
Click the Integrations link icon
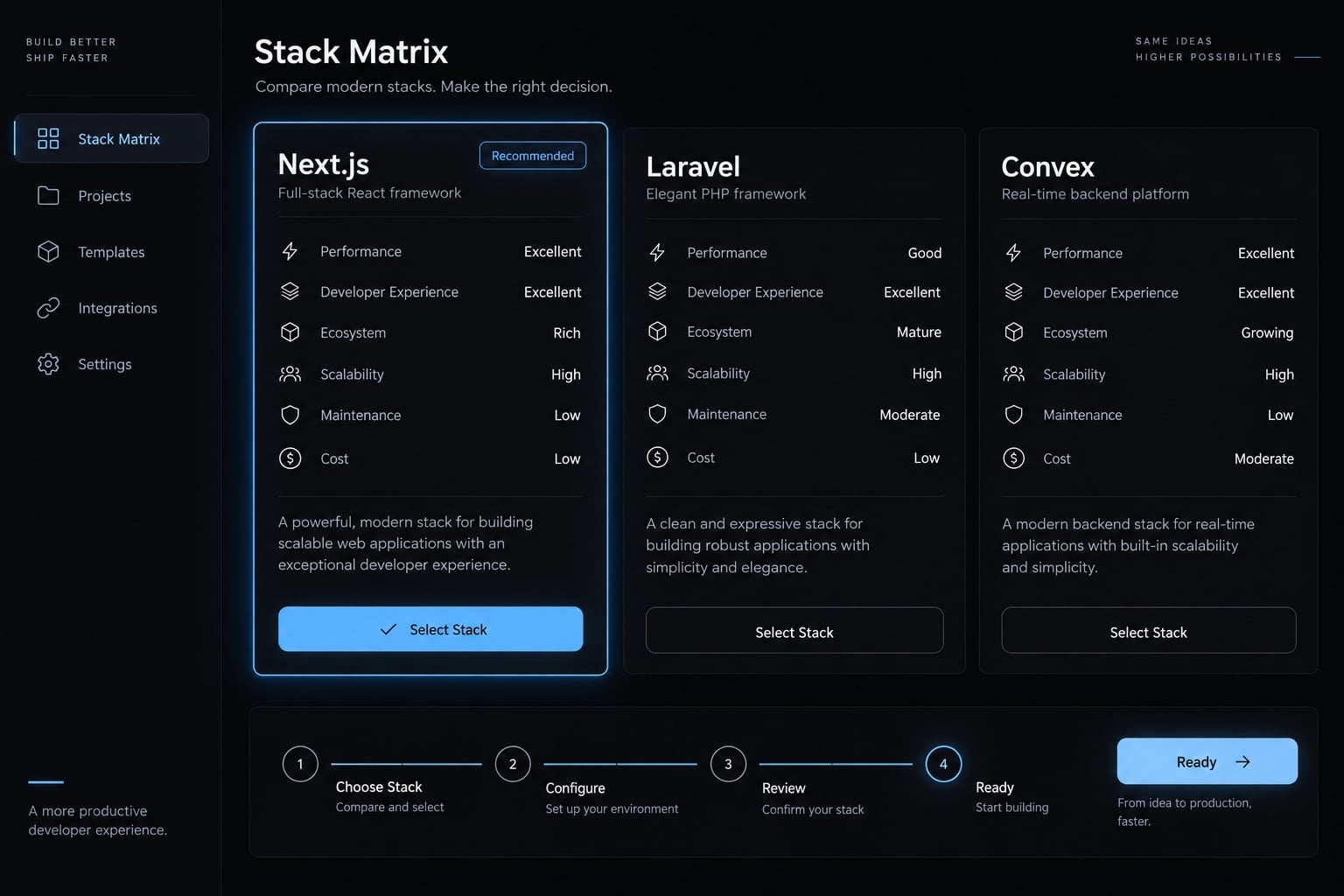tap(48, 308)
